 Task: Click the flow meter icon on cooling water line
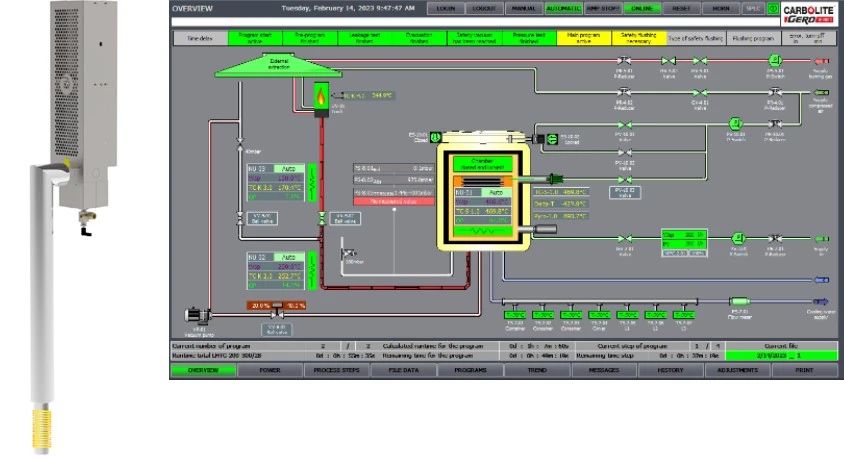click(x=740, y=300)
